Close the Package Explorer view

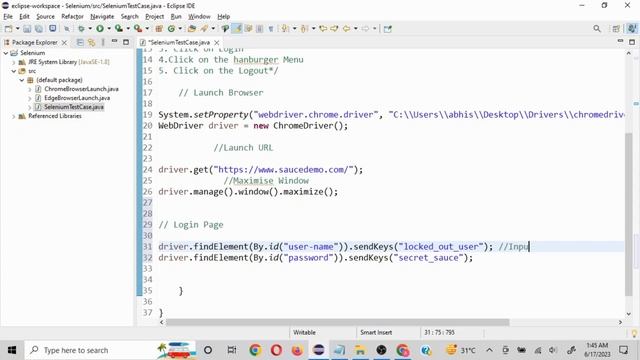[64, 42]
